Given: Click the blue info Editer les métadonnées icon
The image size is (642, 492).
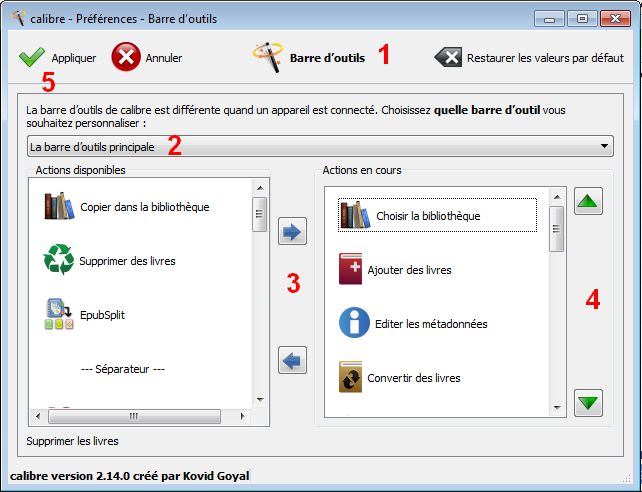Looking at the screenshot, I should pos(354,323).
